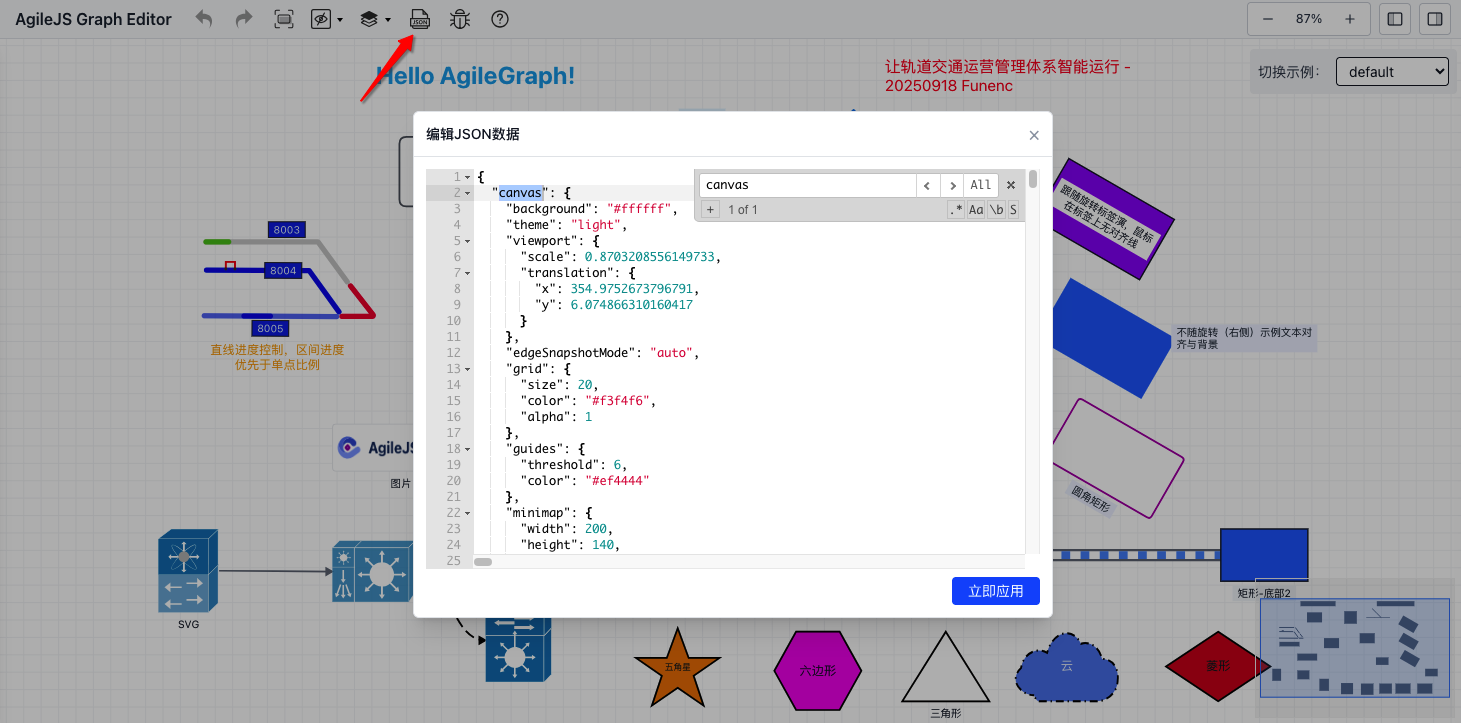Open the 切换示例 default combo box
1461x723 pixels.
click(x=1392, y=72)
